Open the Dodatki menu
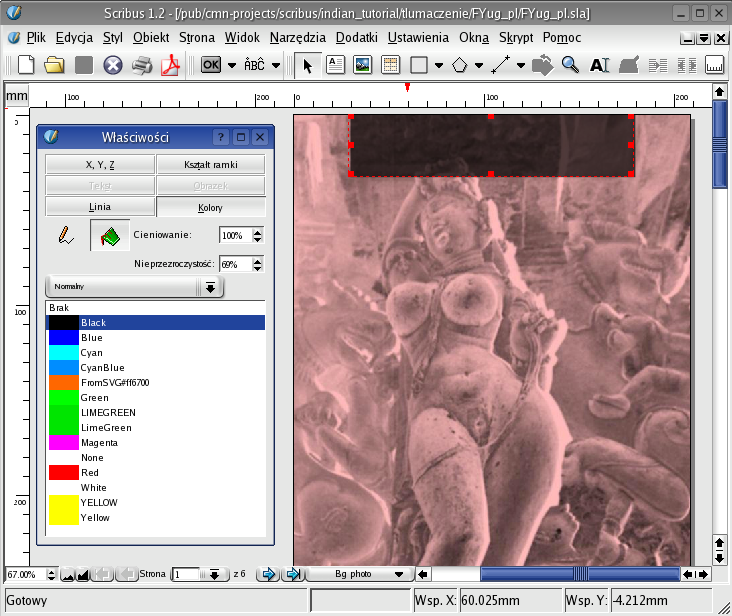This screenshot has height=616, width=732. [357, 37]
